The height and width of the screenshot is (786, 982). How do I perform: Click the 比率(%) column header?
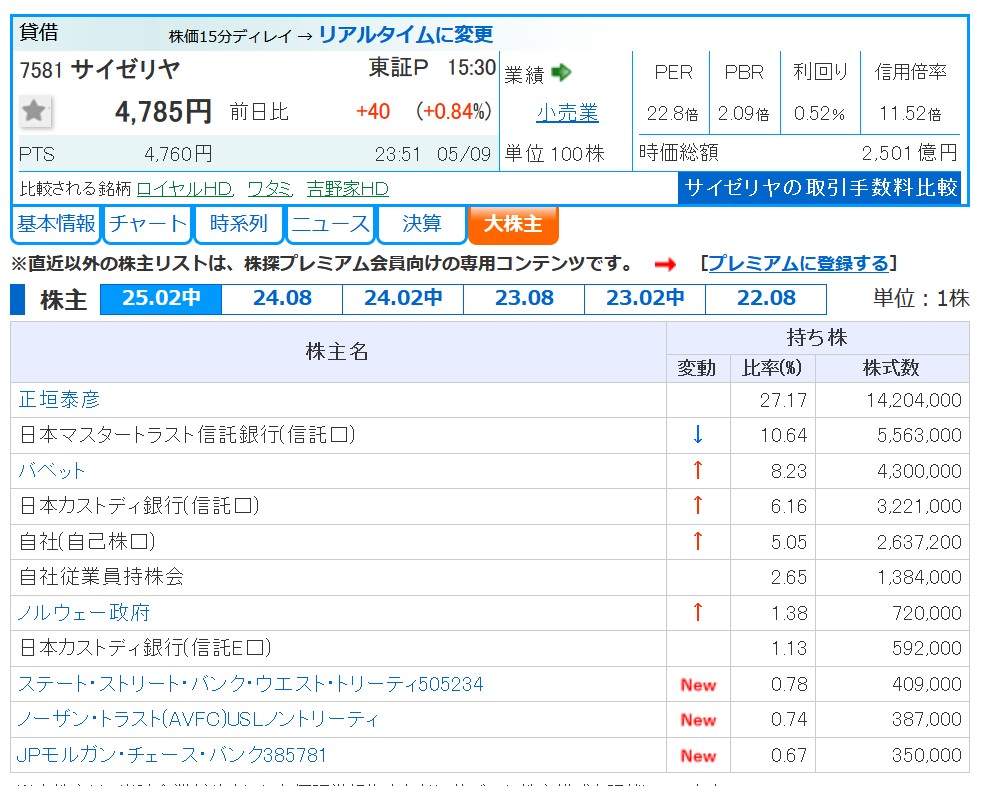pyautogui.click(x=772, y=368)
